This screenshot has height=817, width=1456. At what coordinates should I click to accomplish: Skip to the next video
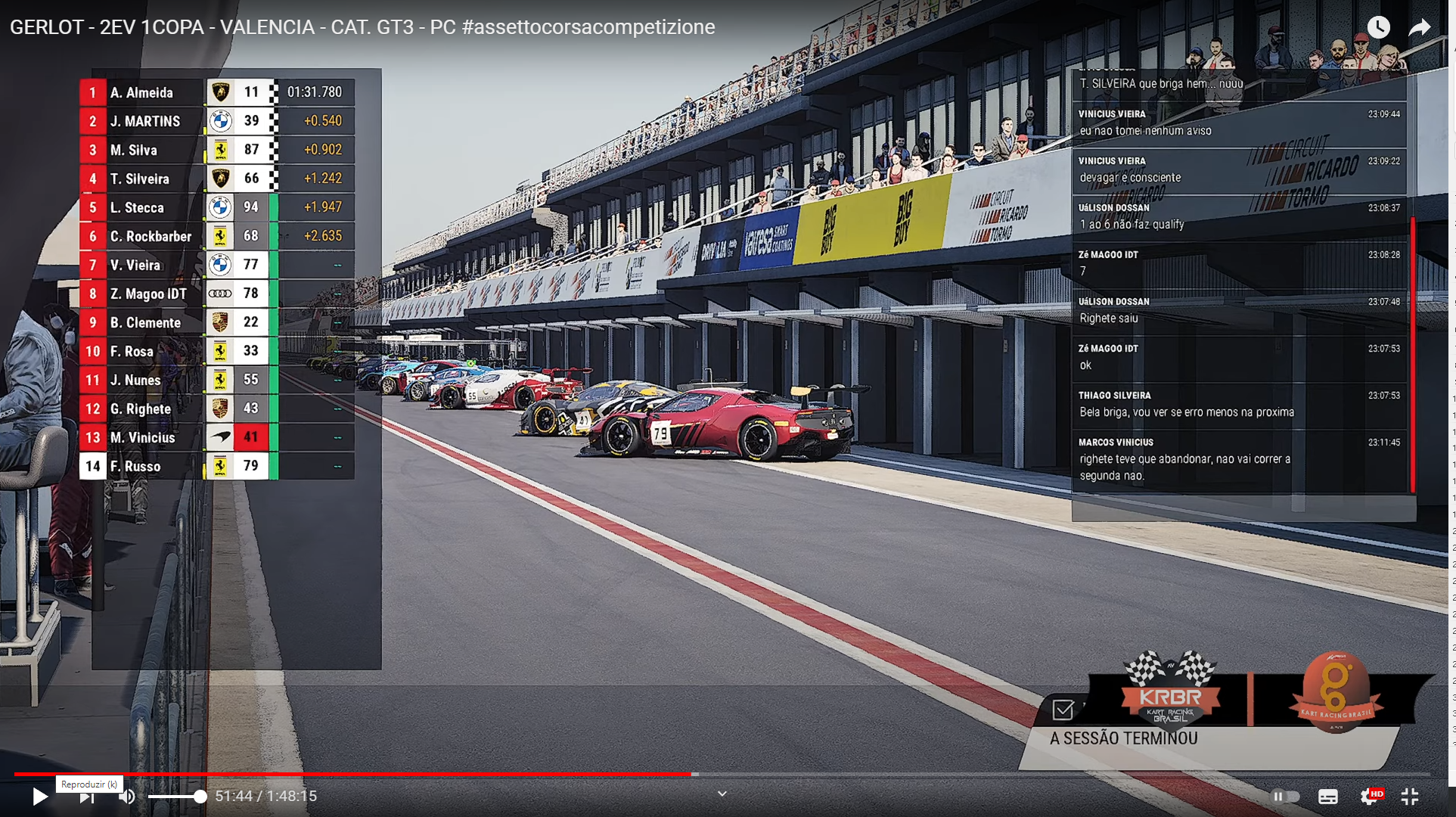click(87, 797)
